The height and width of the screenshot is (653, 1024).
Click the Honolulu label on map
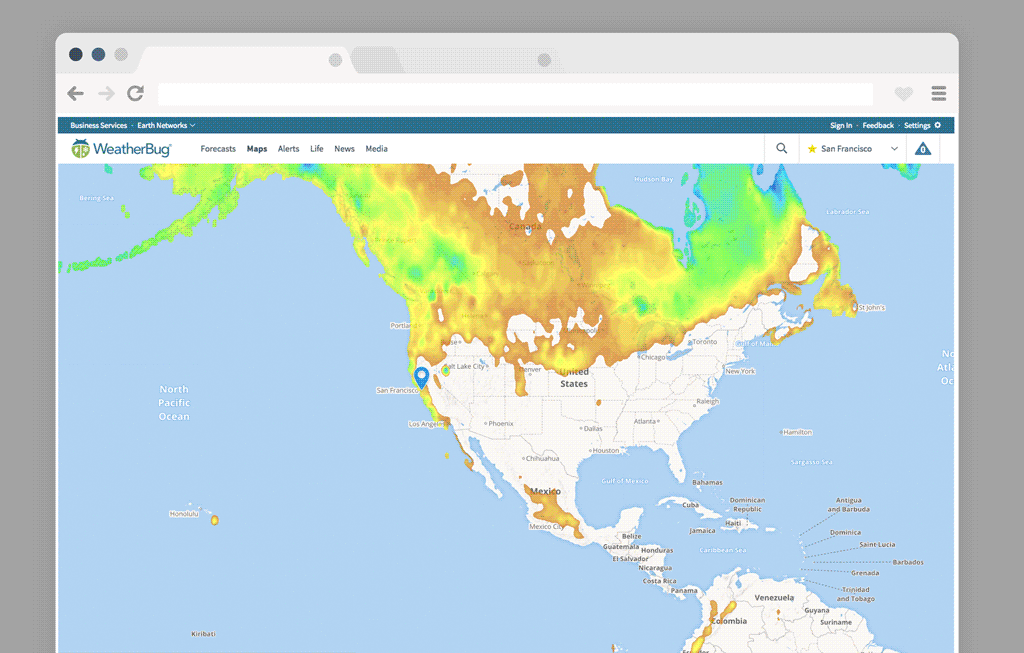click(x=184, y=514)
